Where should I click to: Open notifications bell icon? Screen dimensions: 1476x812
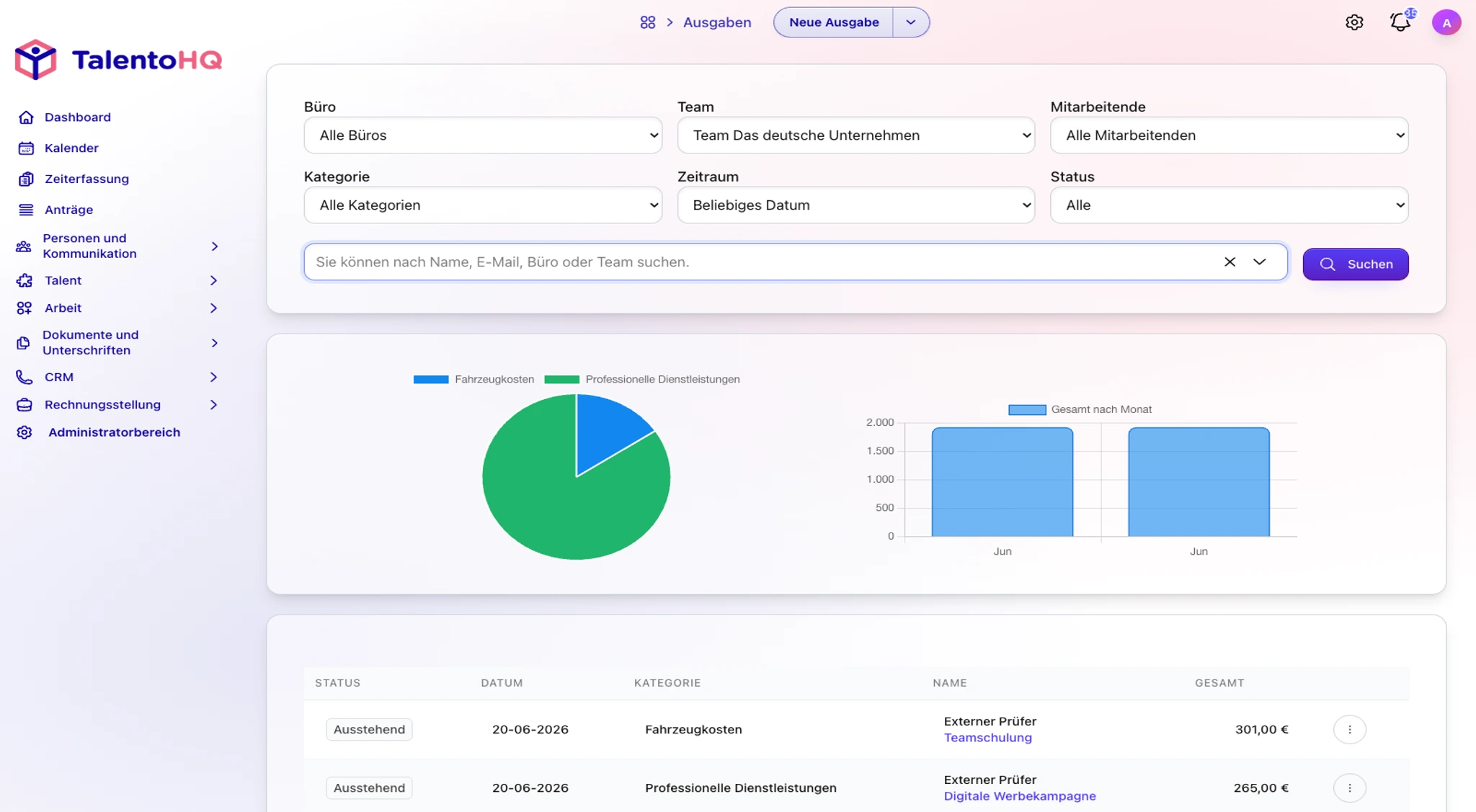point(1400,22)
